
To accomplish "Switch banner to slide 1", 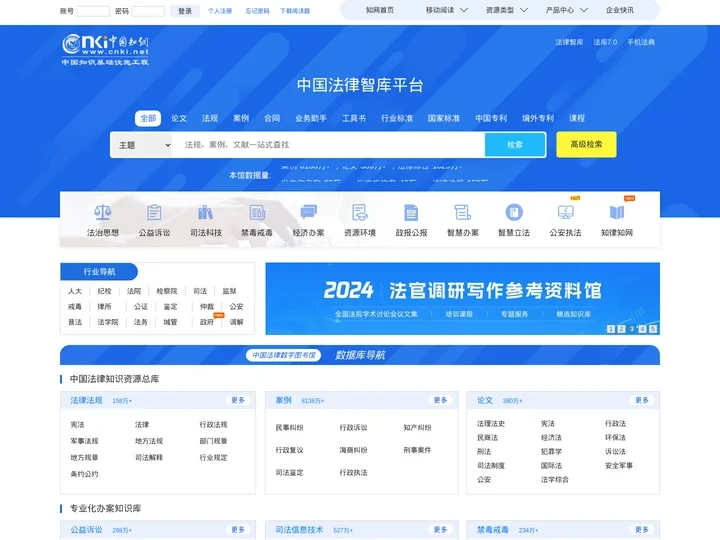I will 611,329.
